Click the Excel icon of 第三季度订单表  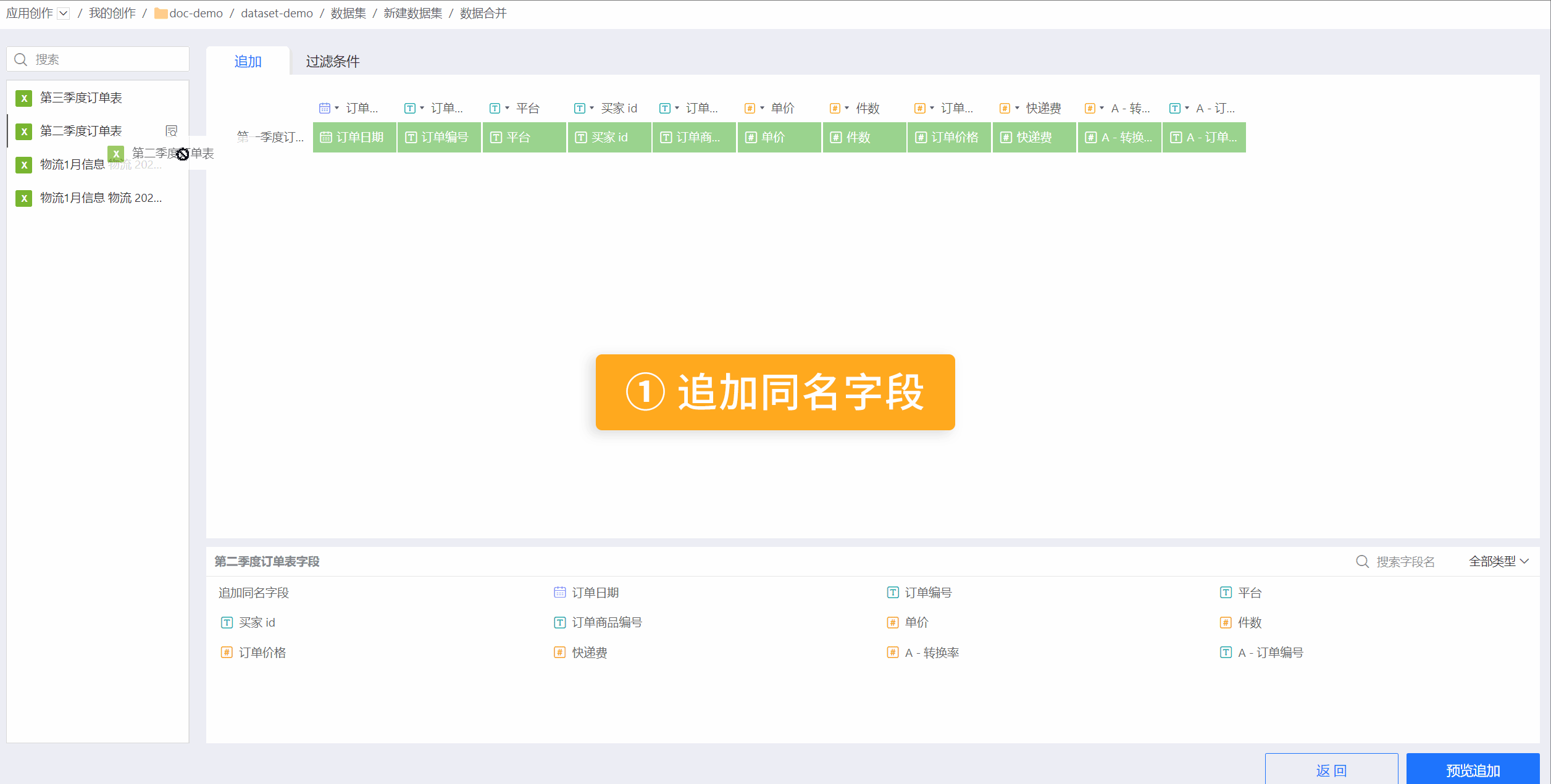(24, 98)
